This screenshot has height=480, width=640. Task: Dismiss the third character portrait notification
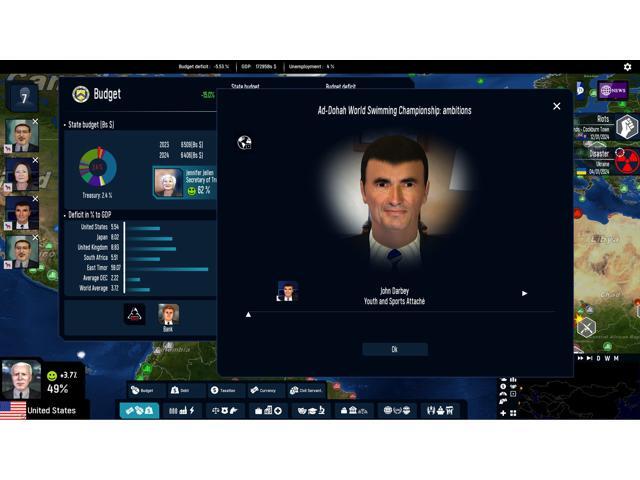tap(35, 198)
